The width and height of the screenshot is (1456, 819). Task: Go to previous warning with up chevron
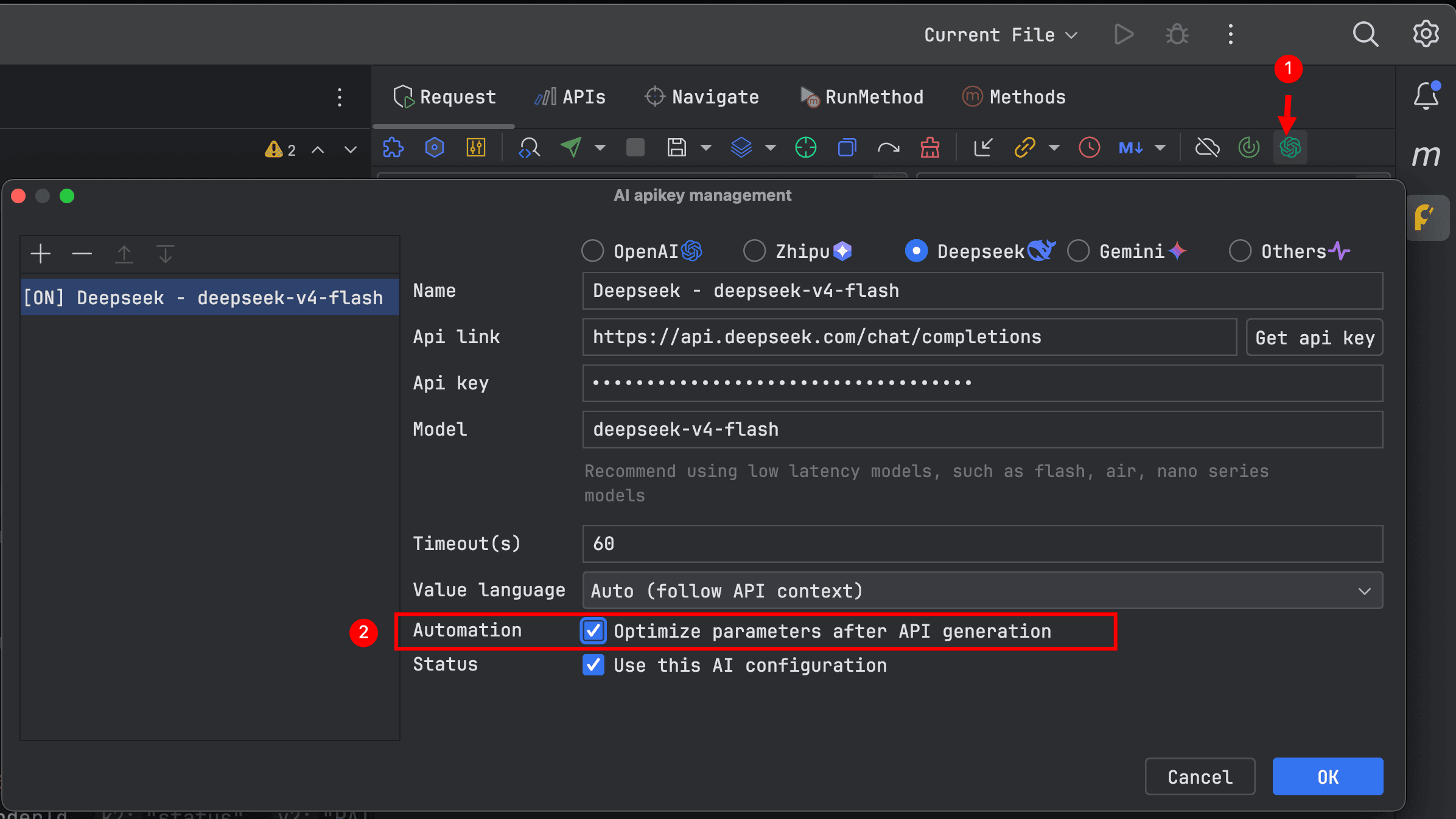[x=318, y=150]
